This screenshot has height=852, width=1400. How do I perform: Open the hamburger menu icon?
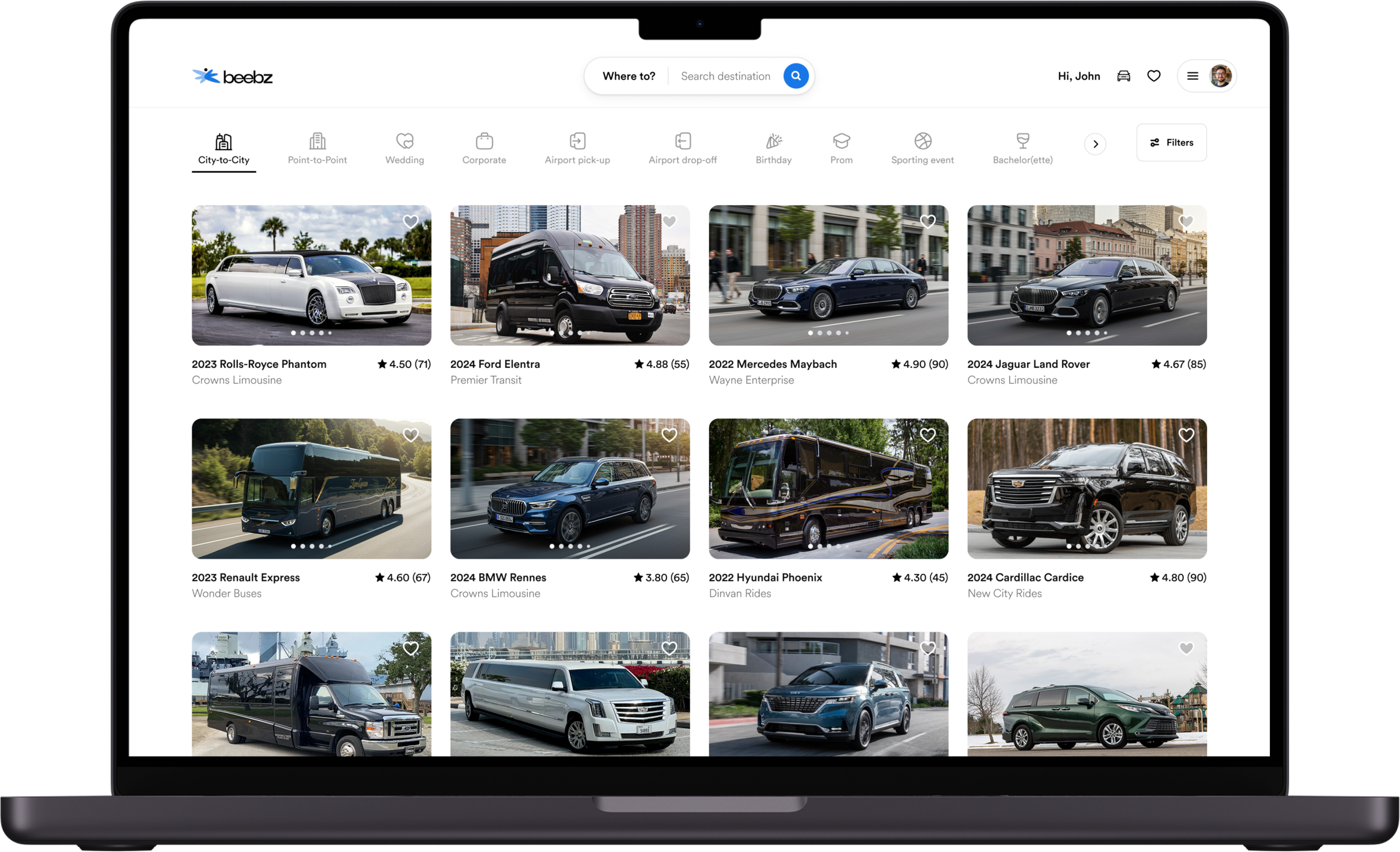click(1193, 76)
